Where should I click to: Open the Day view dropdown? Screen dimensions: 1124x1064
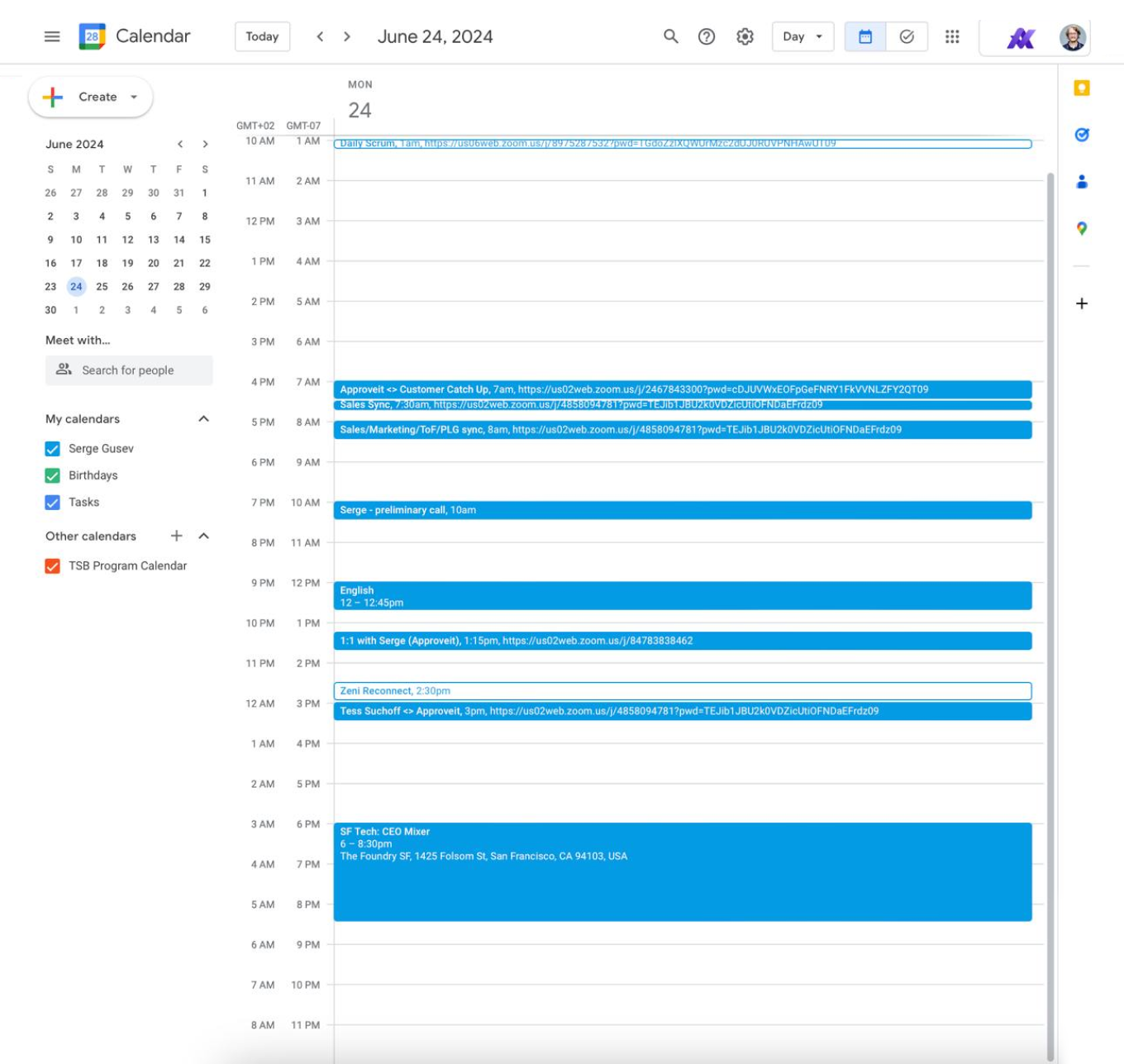[802, 36]
